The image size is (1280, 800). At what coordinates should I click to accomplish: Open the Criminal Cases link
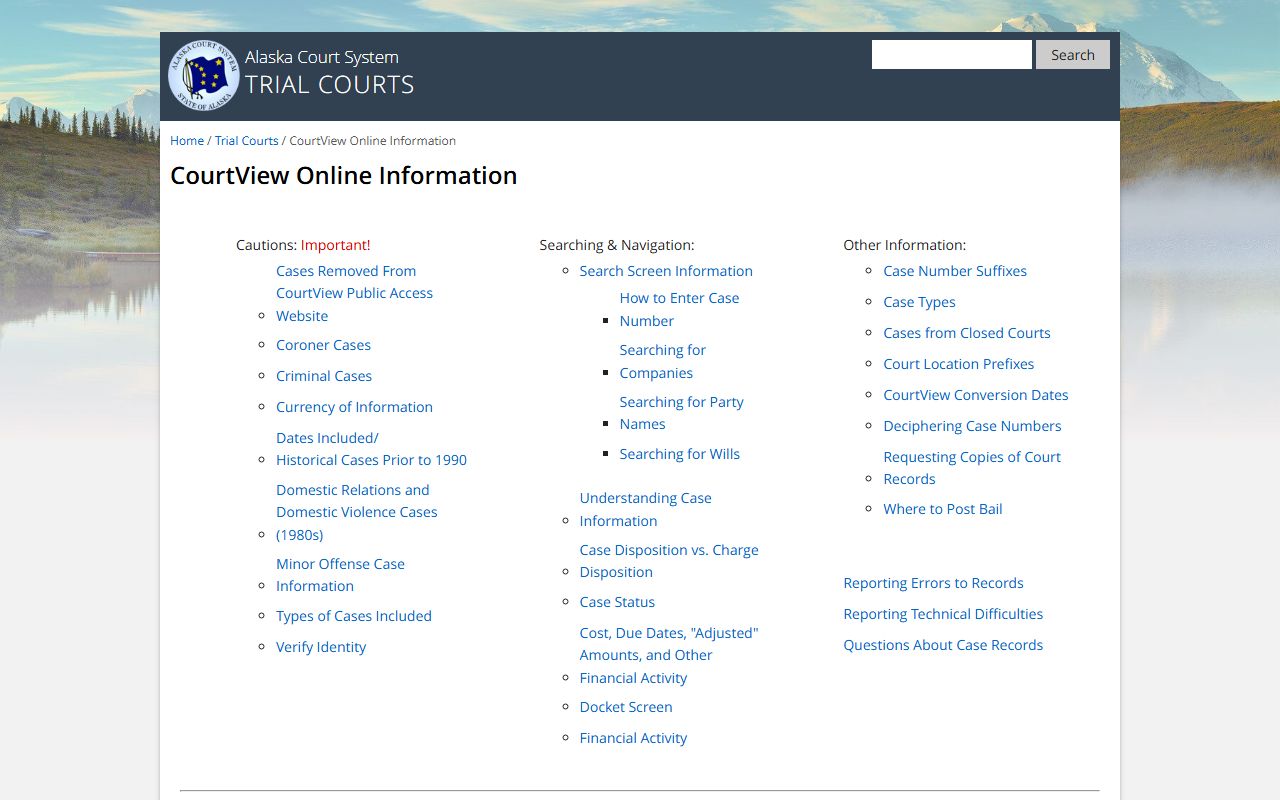pos(324,376)
